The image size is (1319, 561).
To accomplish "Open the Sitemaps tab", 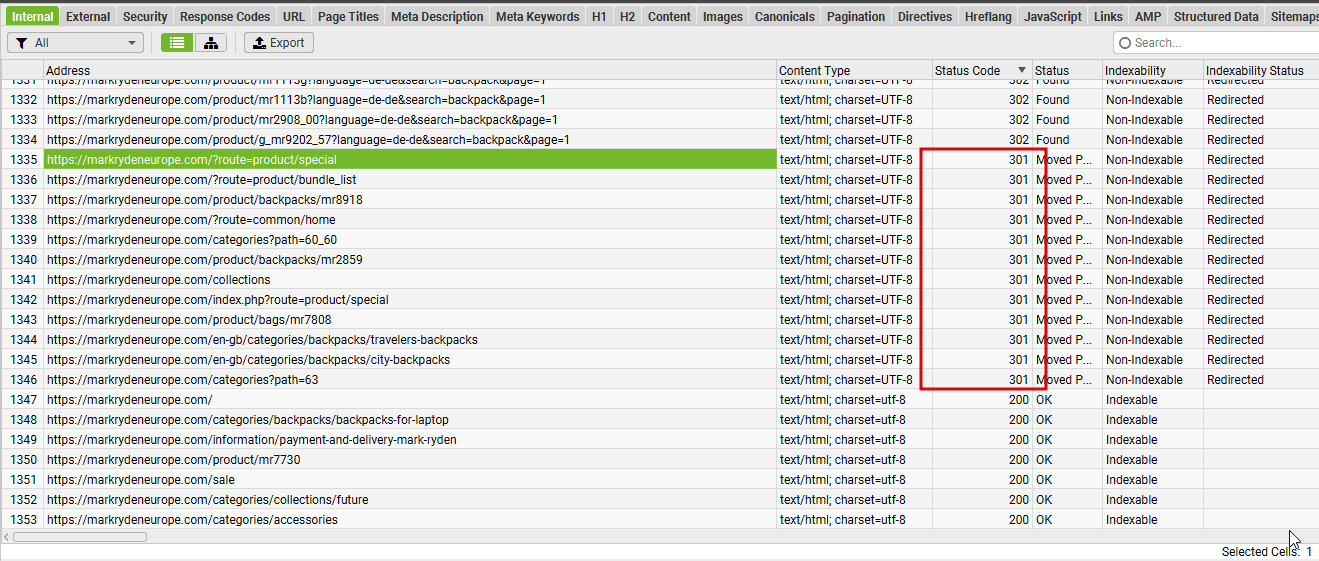I will [x=1293, y=16].
